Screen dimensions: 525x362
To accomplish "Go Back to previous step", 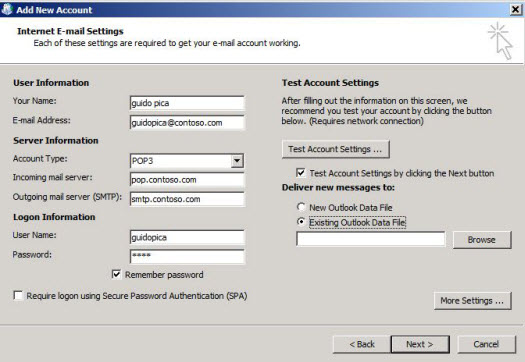I will [362, 344].
